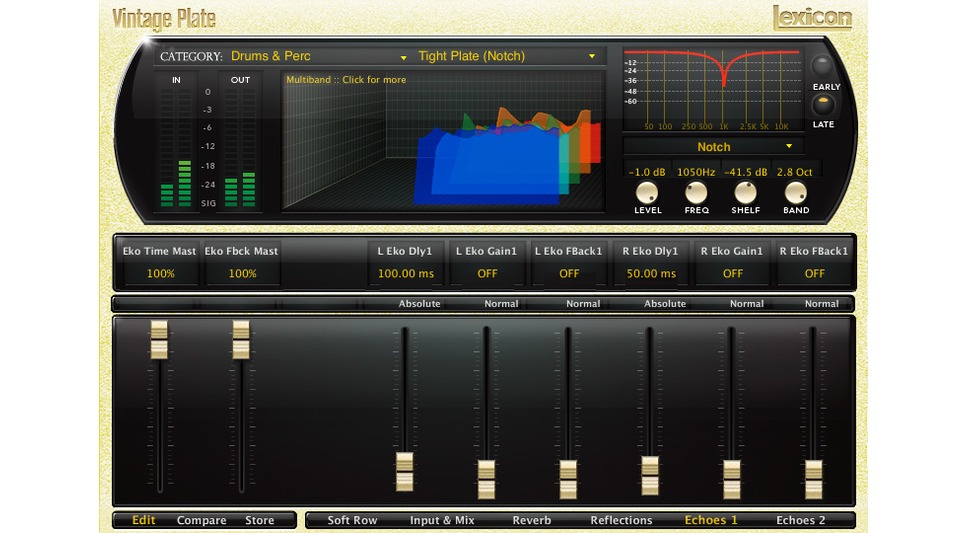Click the R Eko Gain1 OFF value
The width and height of the screenshot is (967, 533).
tap(733, 273)
